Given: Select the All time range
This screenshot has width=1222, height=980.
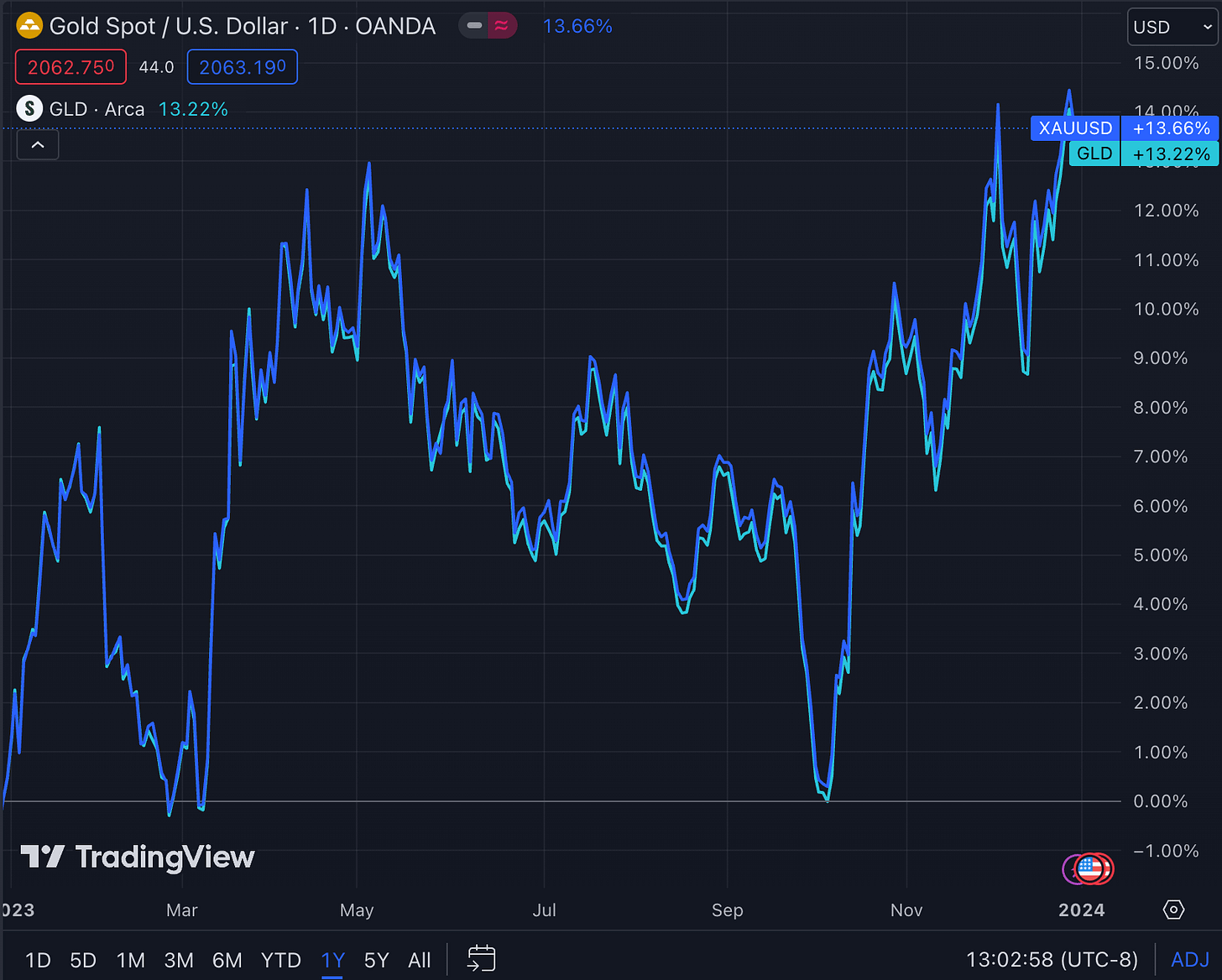Looking at the screenshot, I should [420, 960].
